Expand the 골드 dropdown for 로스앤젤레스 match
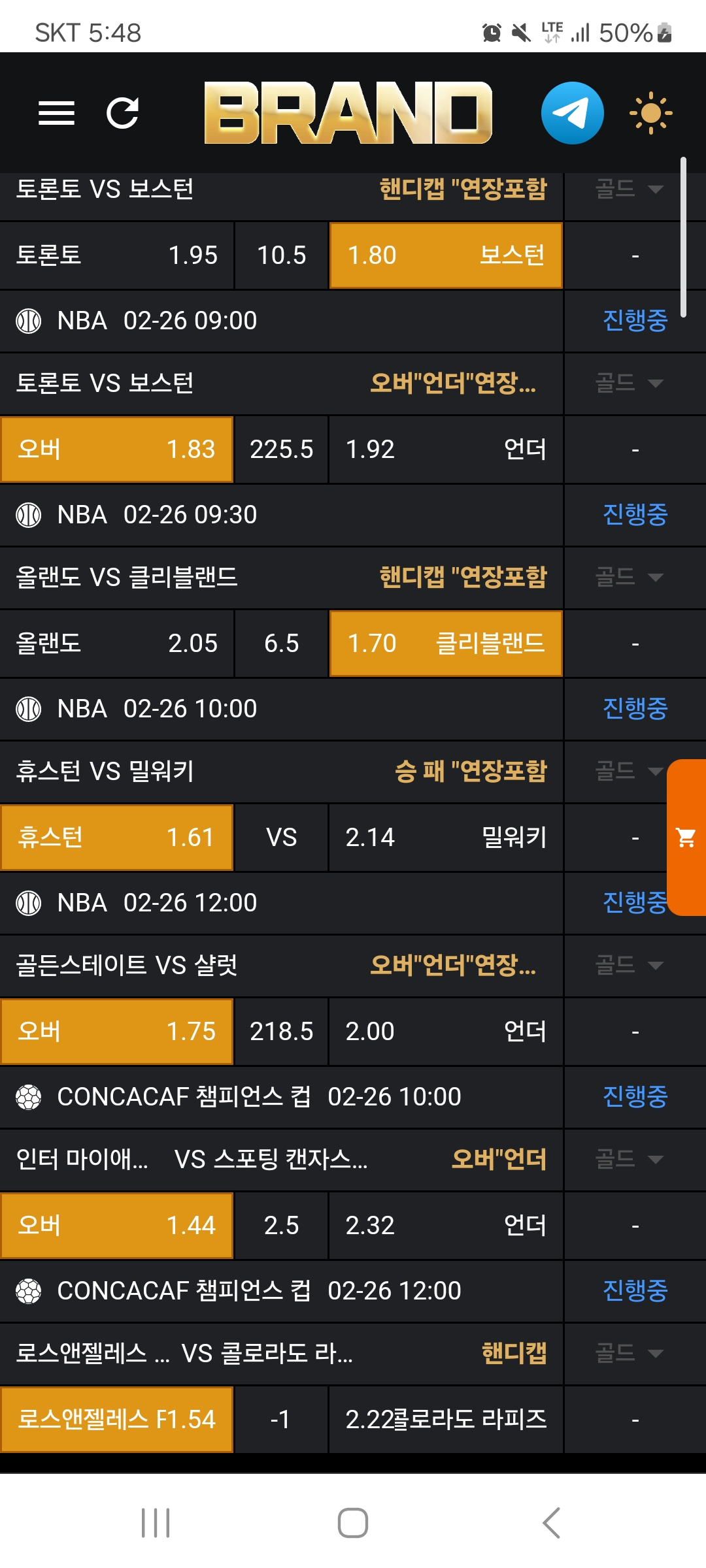 (629, 1353)
